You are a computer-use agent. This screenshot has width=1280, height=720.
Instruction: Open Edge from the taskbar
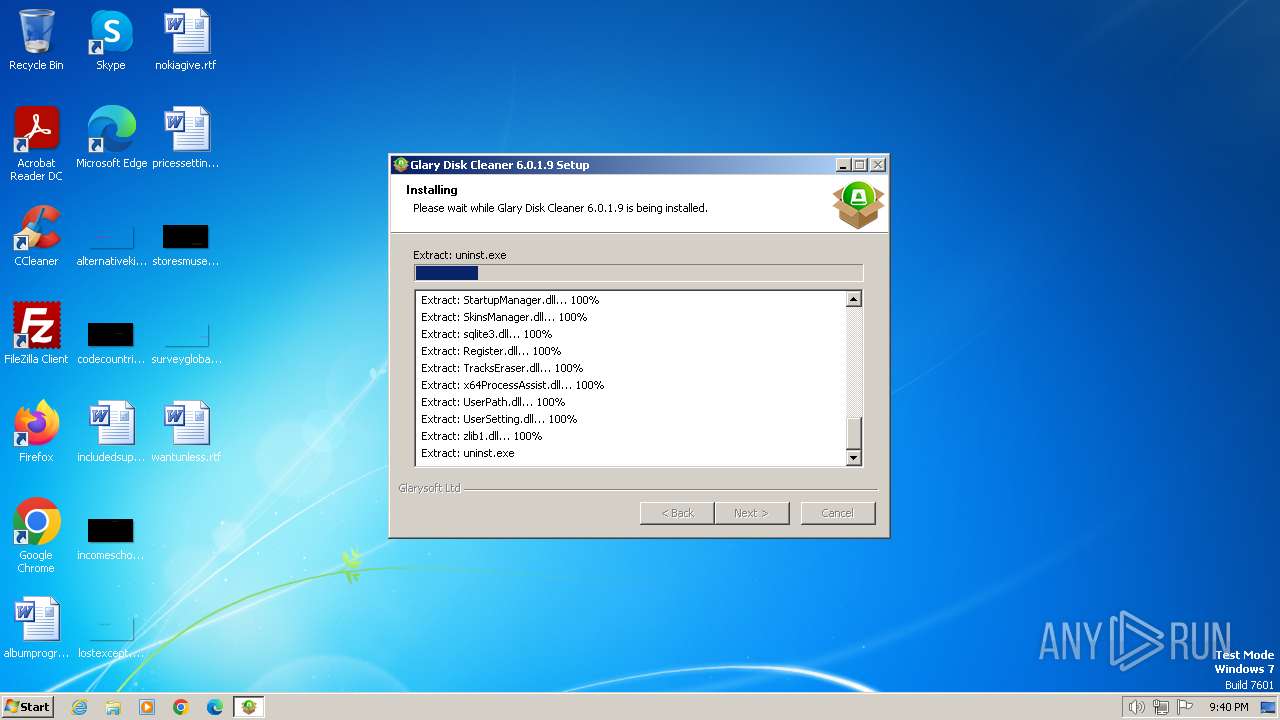(x=215, y=707)
